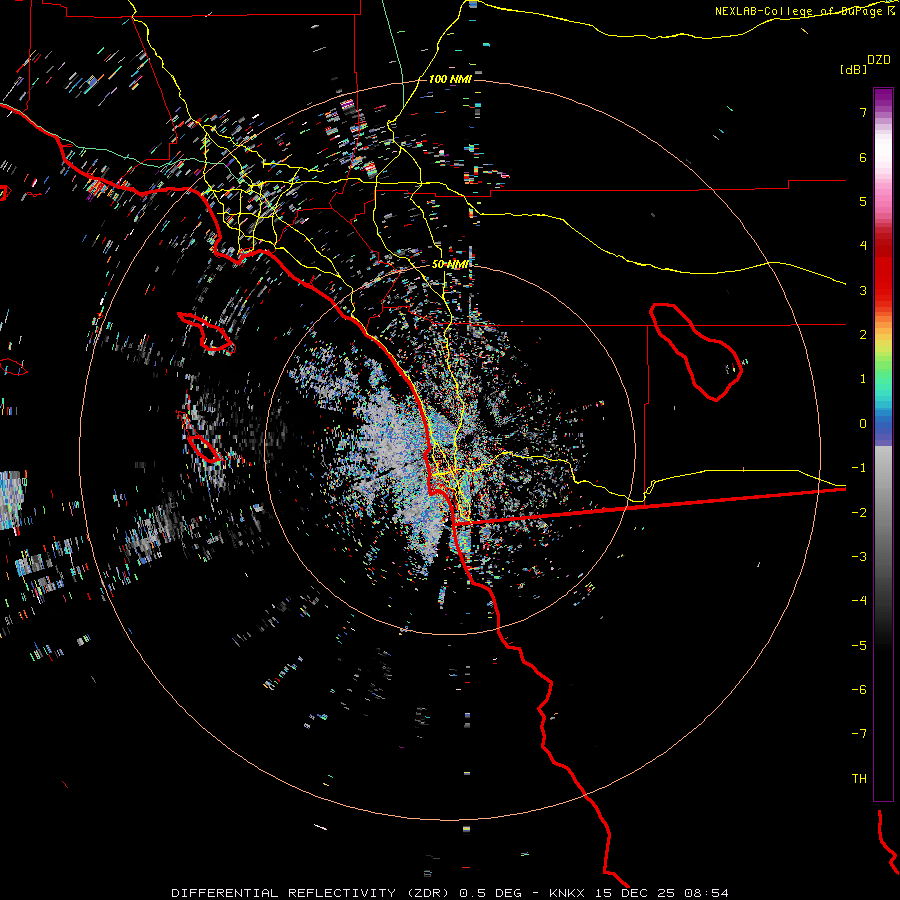This screenshot has height=900, width=900.
Task: Click the 4 value on the color scale
Action: pos(863,246)
